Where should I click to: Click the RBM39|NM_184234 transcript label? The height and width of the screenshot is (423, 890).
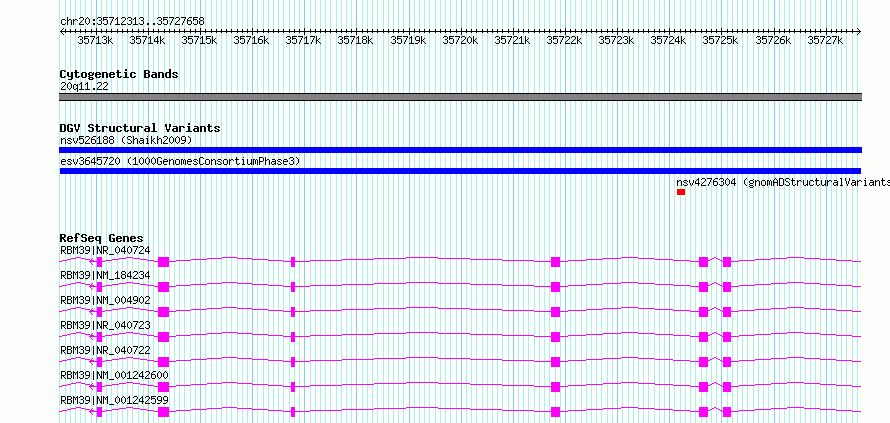[105, 275]
